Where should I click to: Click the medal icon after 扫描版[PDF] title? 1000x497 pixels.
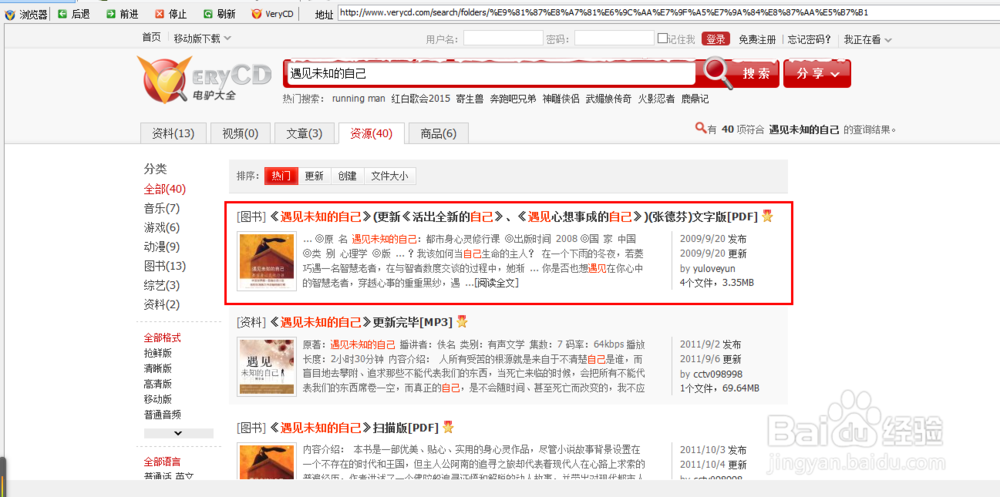(x=448, y=426)
